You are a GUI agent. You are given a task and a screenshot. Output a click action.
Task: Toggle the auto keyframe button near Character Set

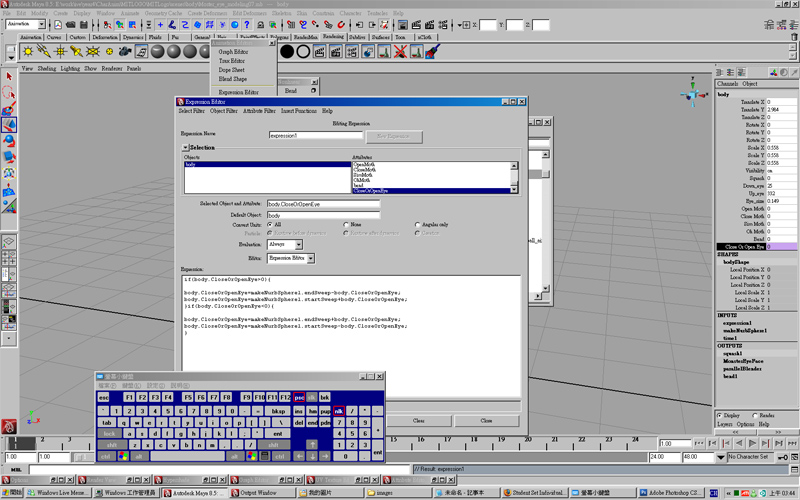782,457
